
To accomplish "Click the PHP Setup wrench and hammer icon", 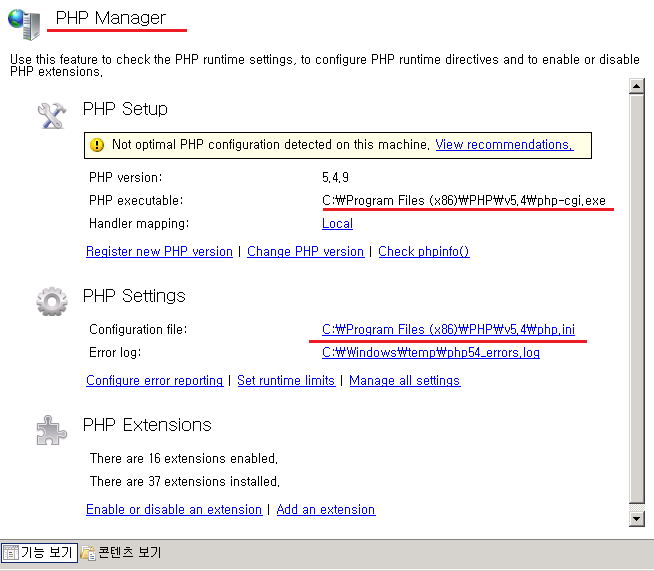I will [x=52, y=116].
